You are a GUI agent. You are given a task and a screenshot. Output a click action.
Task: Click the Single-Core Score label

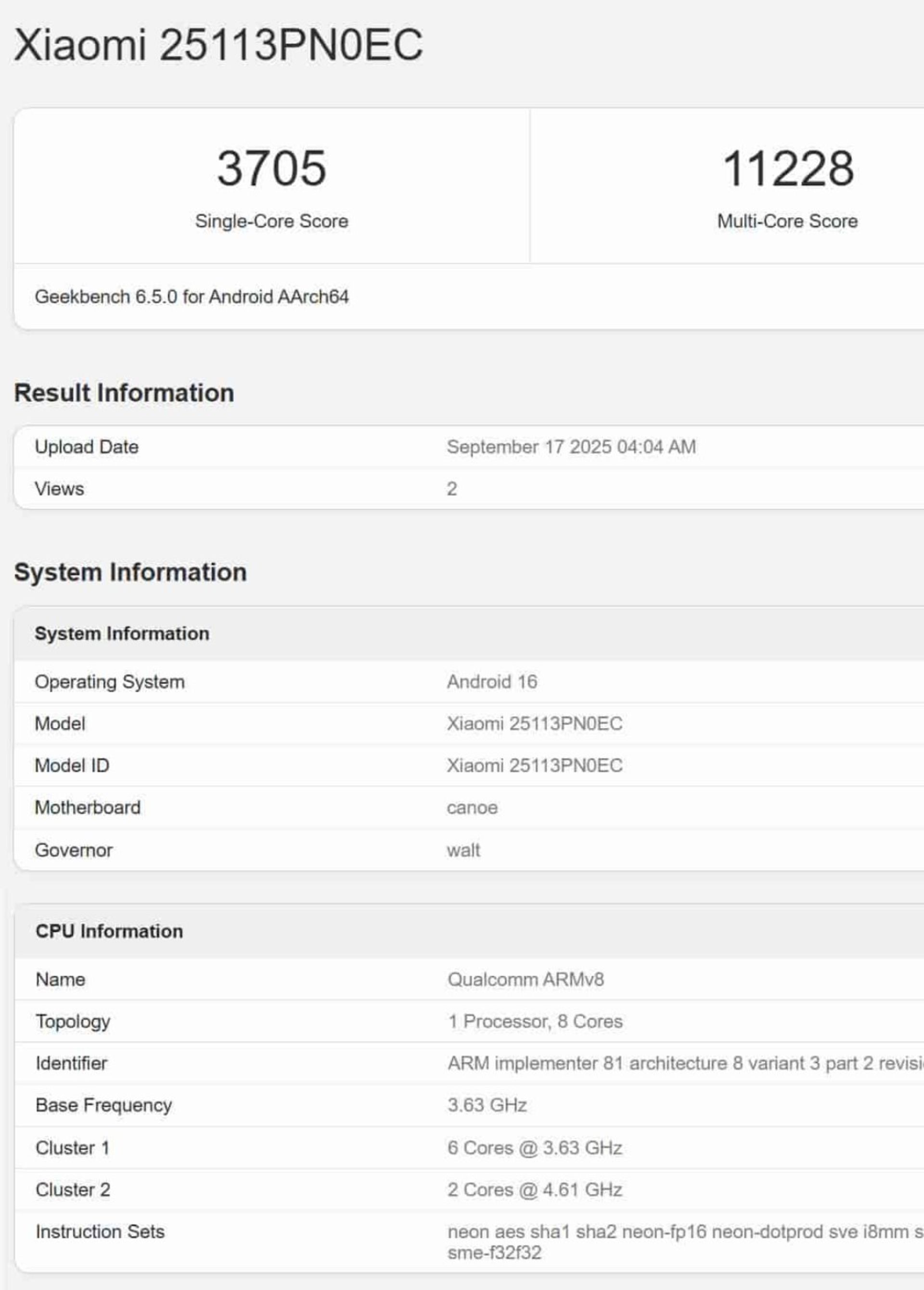point(271,221)
